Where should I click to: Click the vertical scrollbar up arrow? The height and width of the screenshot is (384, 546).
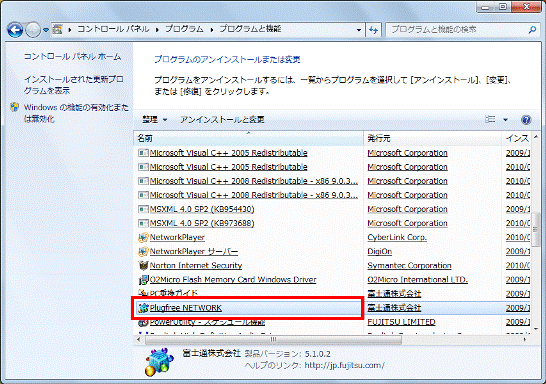pyautogui.click(x=536, y=137)
